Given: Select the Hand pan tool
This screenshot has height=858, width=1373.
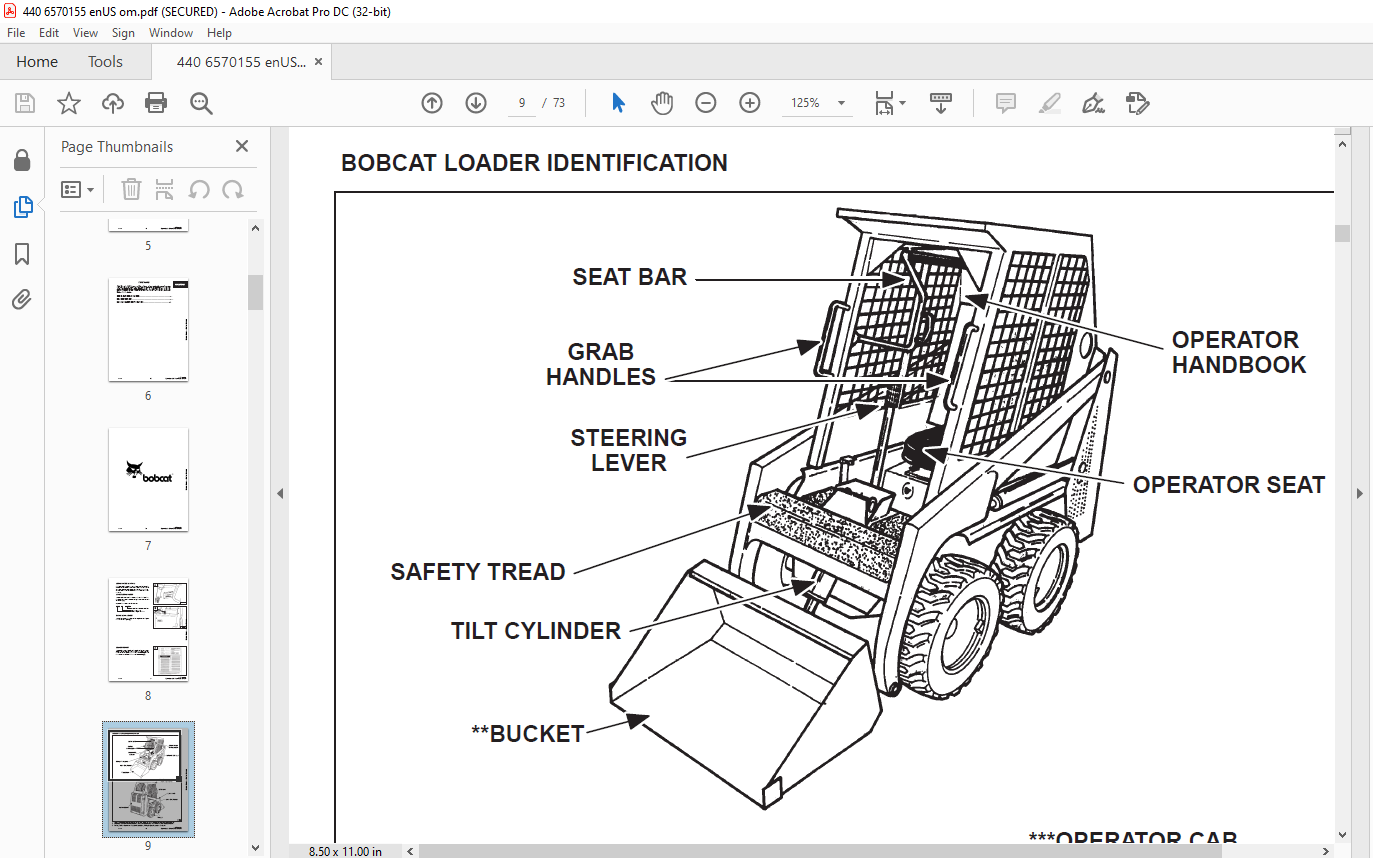Looking at the screenshot, I should [x=662, y=103].
